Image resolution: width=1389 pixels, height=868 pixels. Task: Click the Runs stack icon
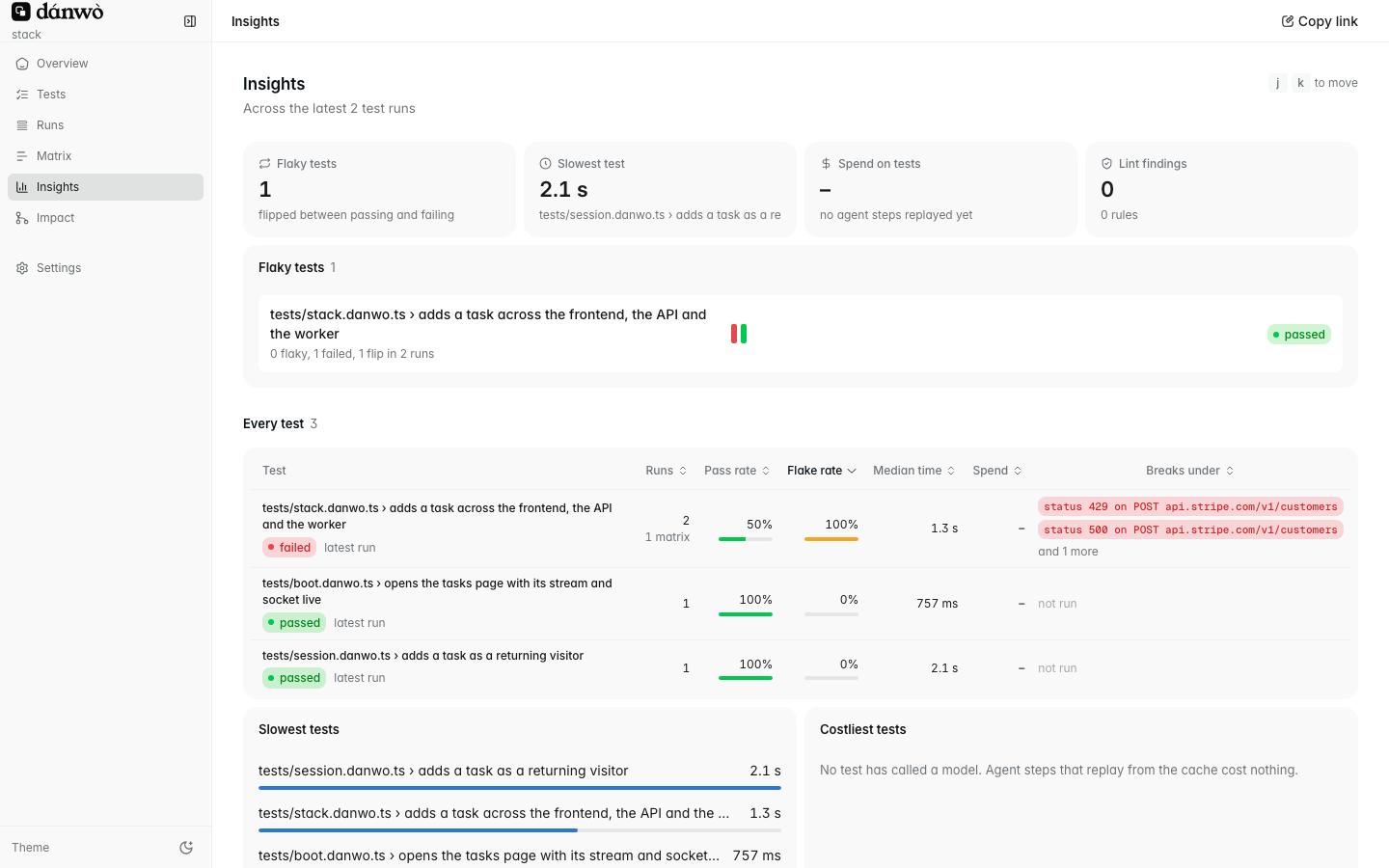pos(22,125)
